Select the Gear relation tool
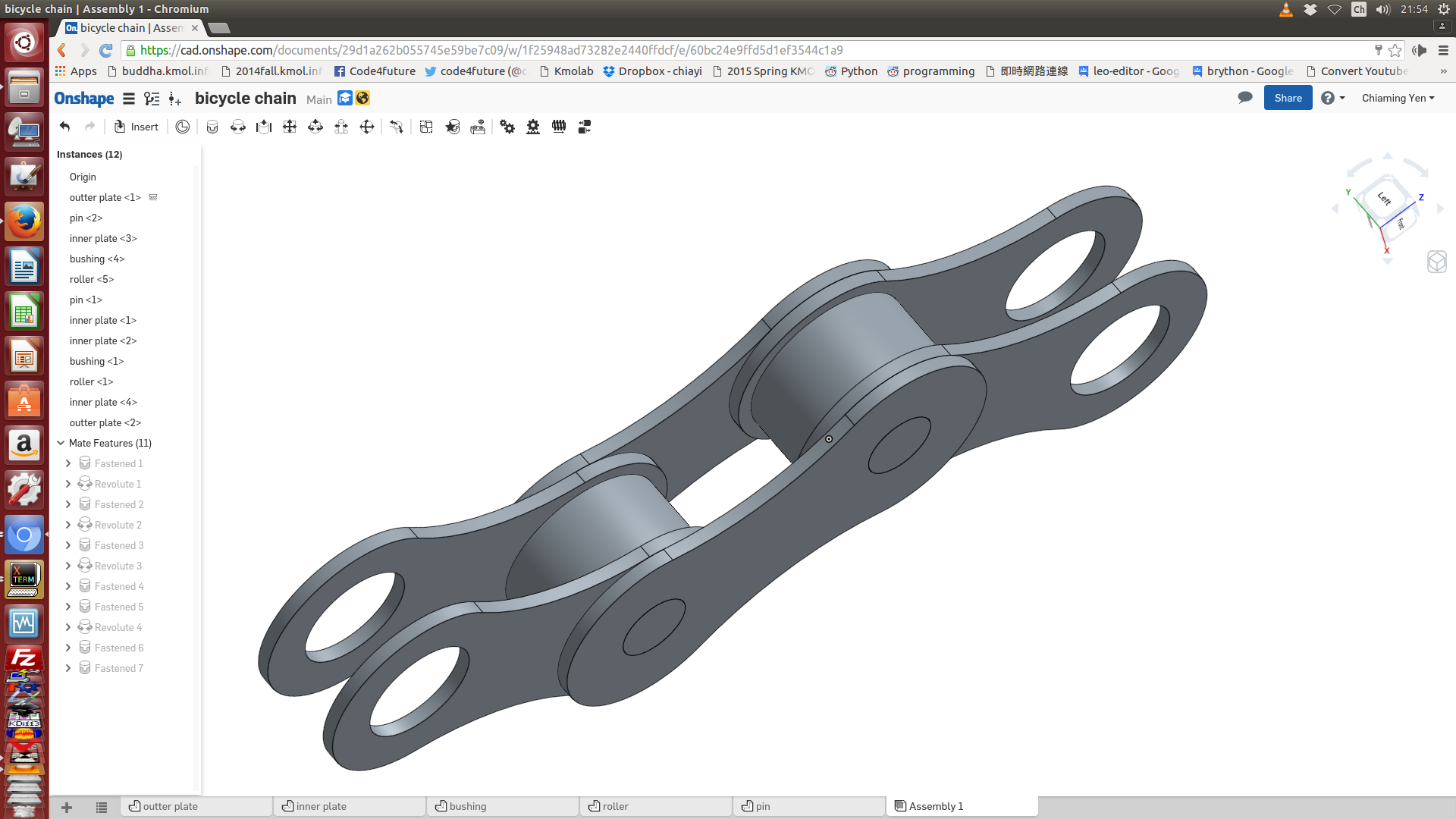 click(507, 127)
